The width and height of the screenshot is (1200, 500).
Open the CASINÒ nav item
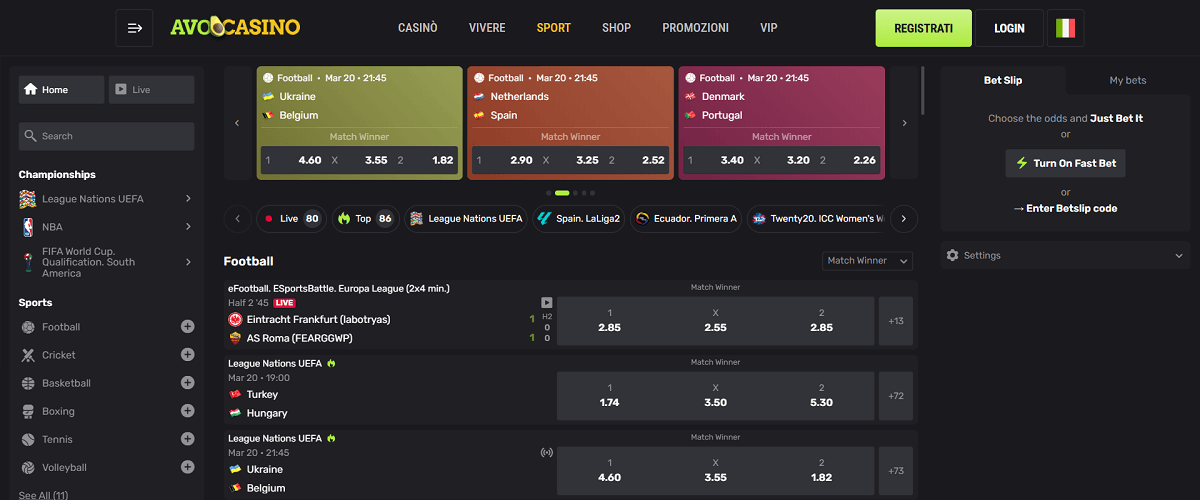click(x=418, y=28)
